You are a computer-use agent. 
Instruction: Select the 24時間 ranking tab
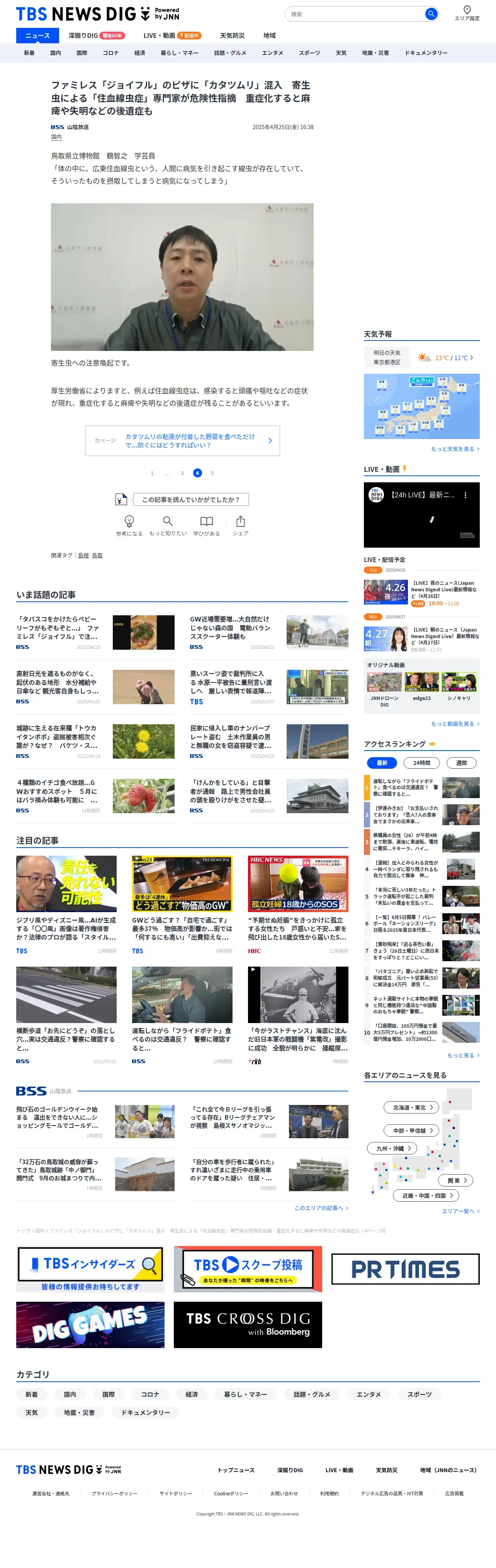422,763
